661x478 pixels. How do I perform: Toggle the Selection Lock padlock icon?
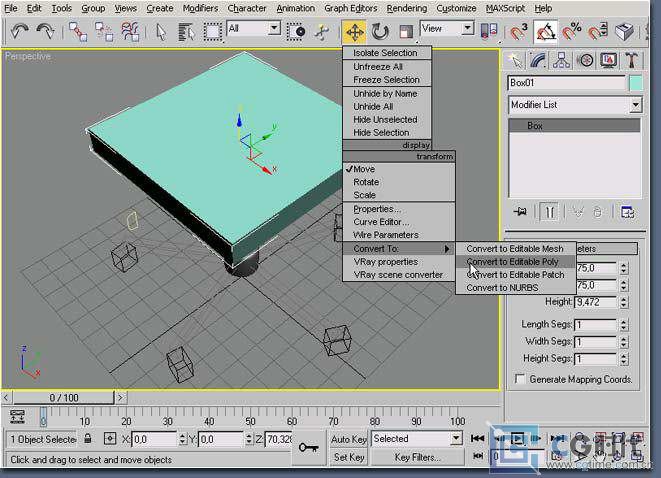(88, 438)
